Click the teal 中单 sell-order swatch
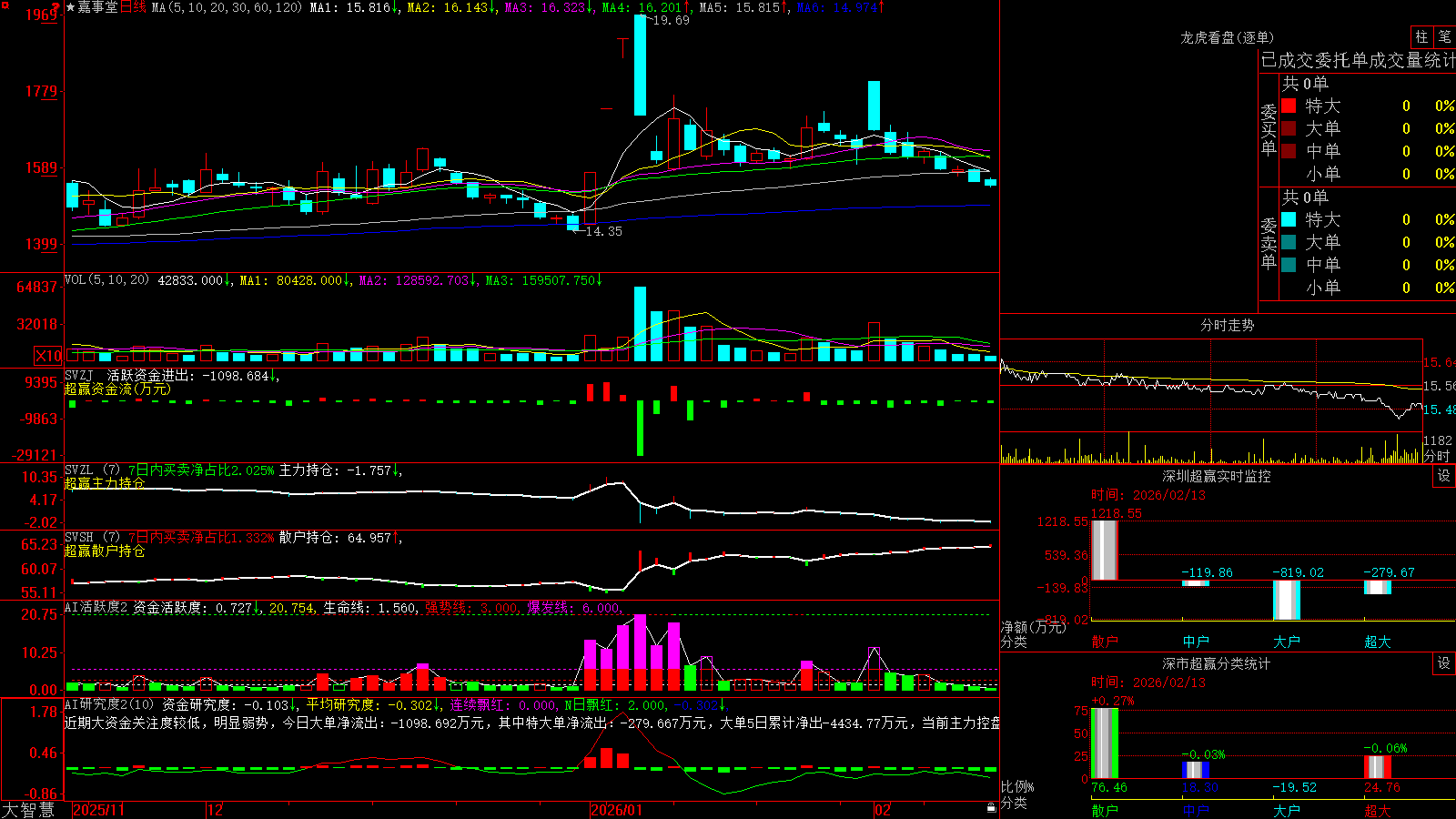This screenshot has height=819, width=1456. (1289, 265)
